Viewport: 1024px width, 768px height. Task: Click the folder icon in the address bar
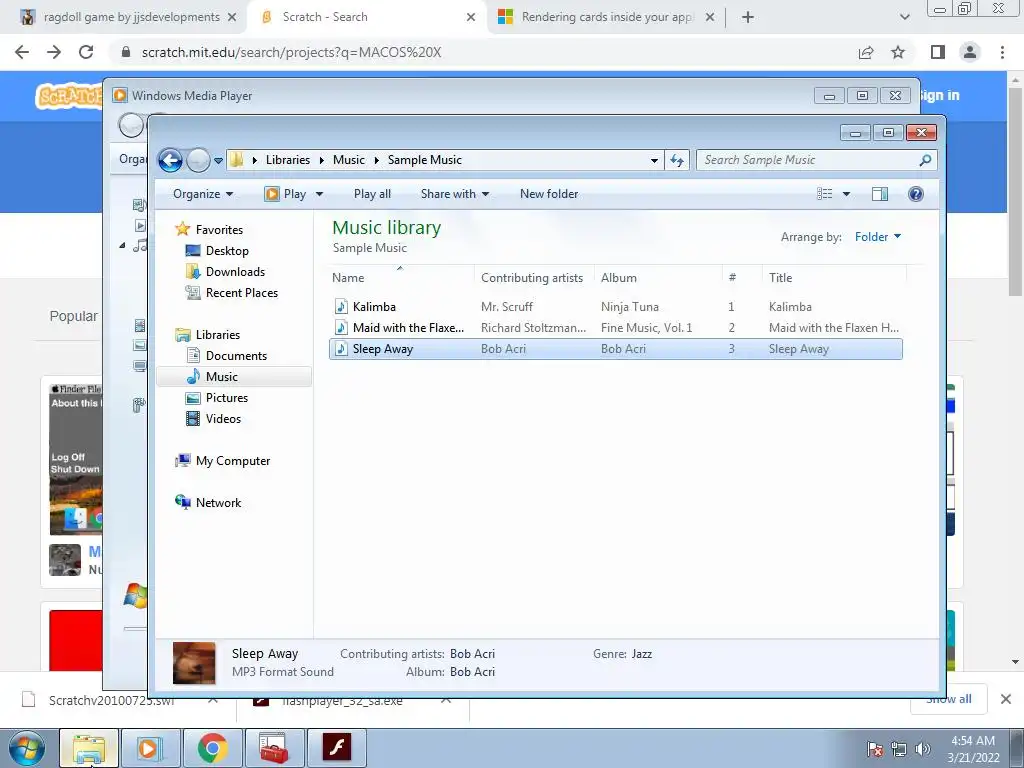[x=236, y=160]
